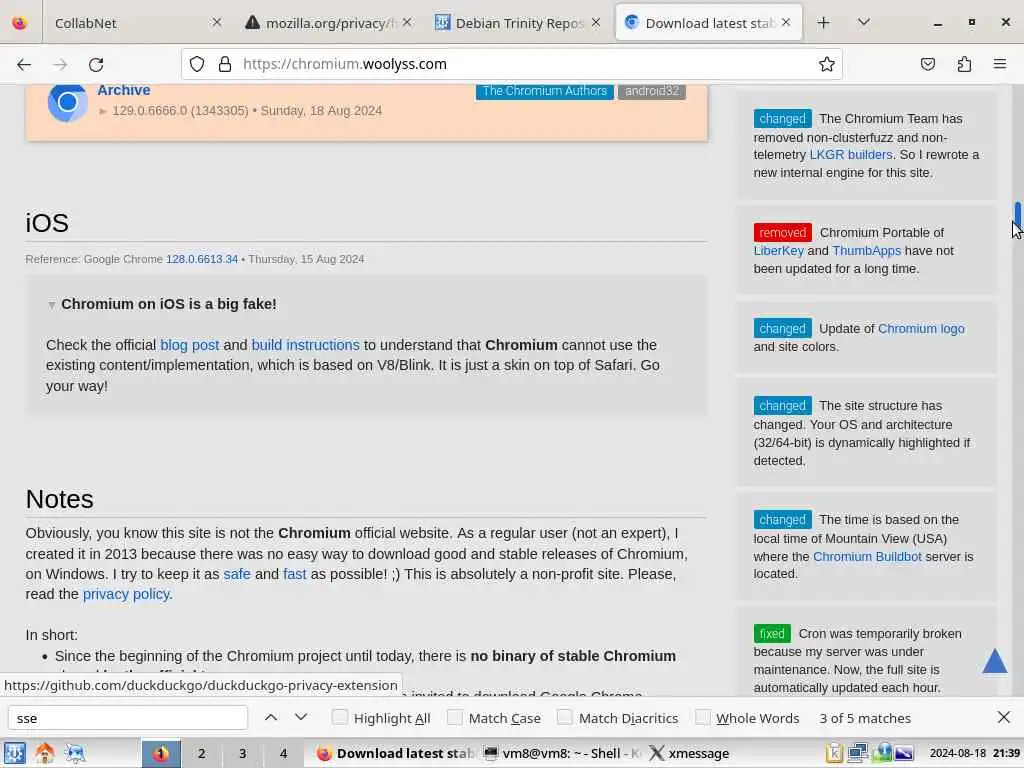This screenshot has width=1024, height=768.
Task: Select the vm8@vm8 Shell taskbar window
Action: point(562,753)
